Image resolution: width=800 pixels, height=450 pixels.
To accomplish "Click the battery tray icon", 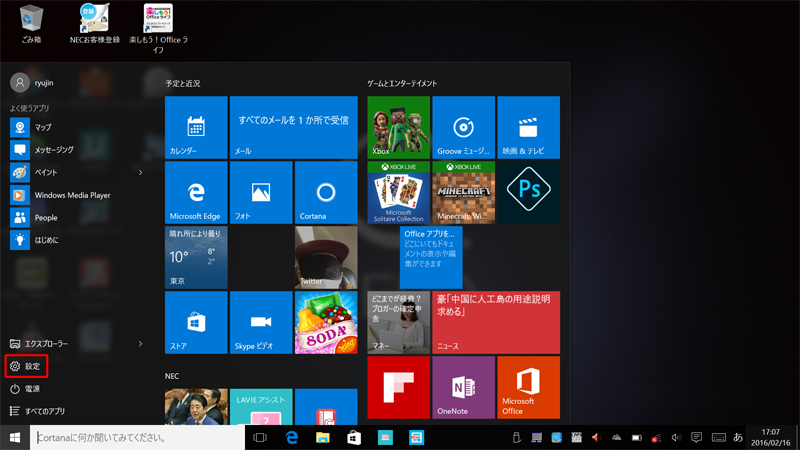I will [637, 437].
